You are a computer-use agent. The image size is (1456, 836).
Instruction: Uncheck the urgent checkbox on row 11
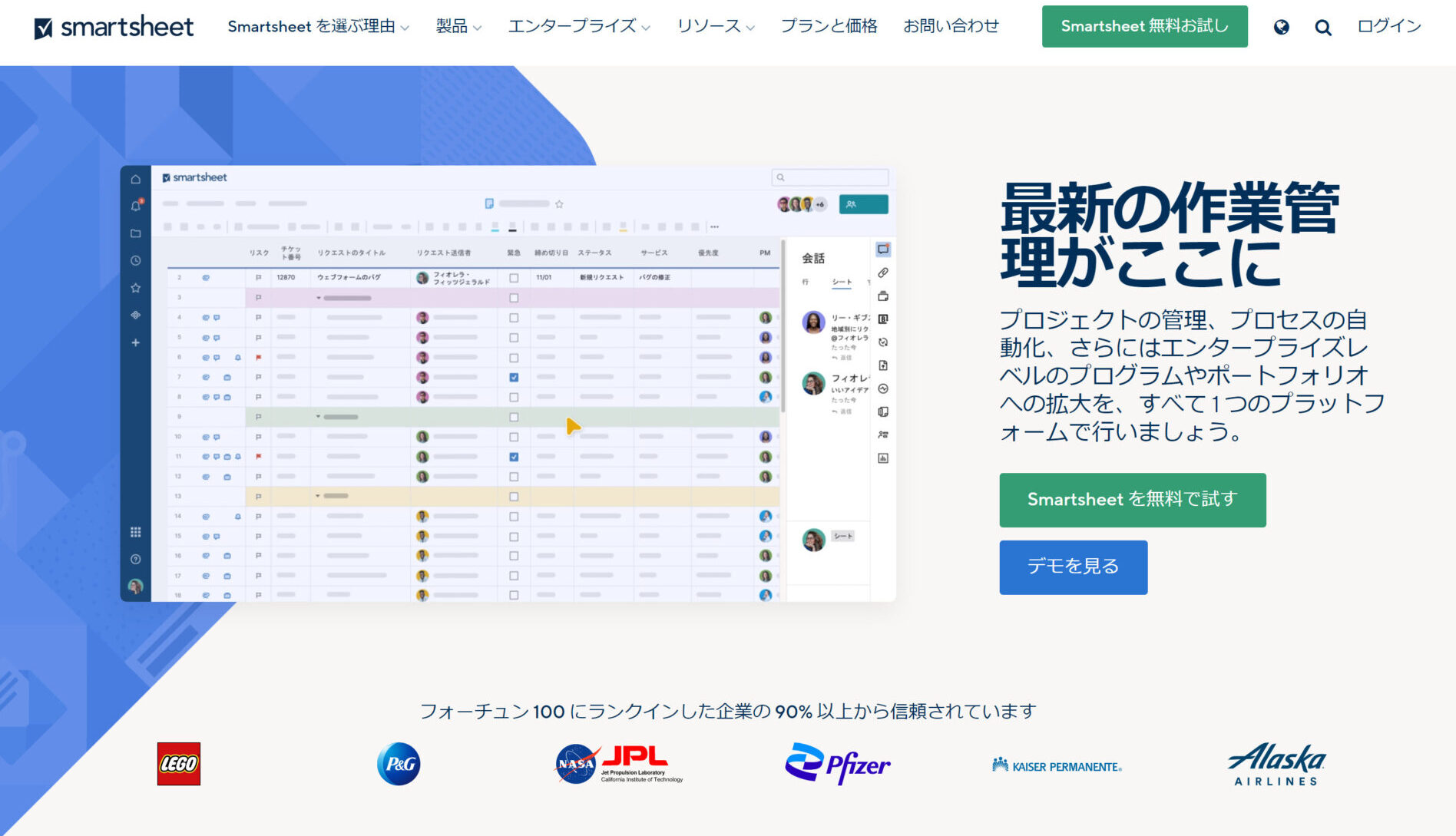514,456
